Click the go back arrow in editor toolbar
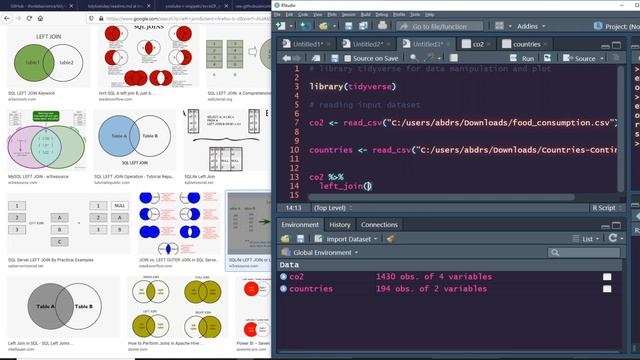The width and height of the screenshot is (640, 360). click(287, 58)
